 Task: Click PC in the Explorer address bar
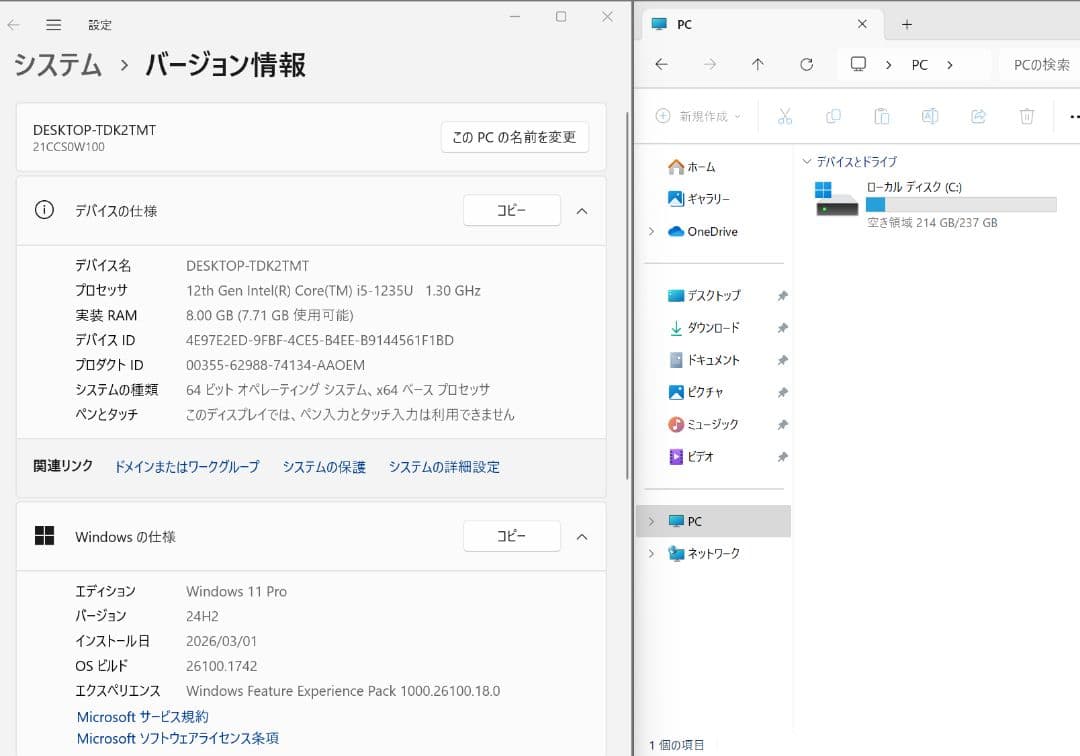coord(920,65)
